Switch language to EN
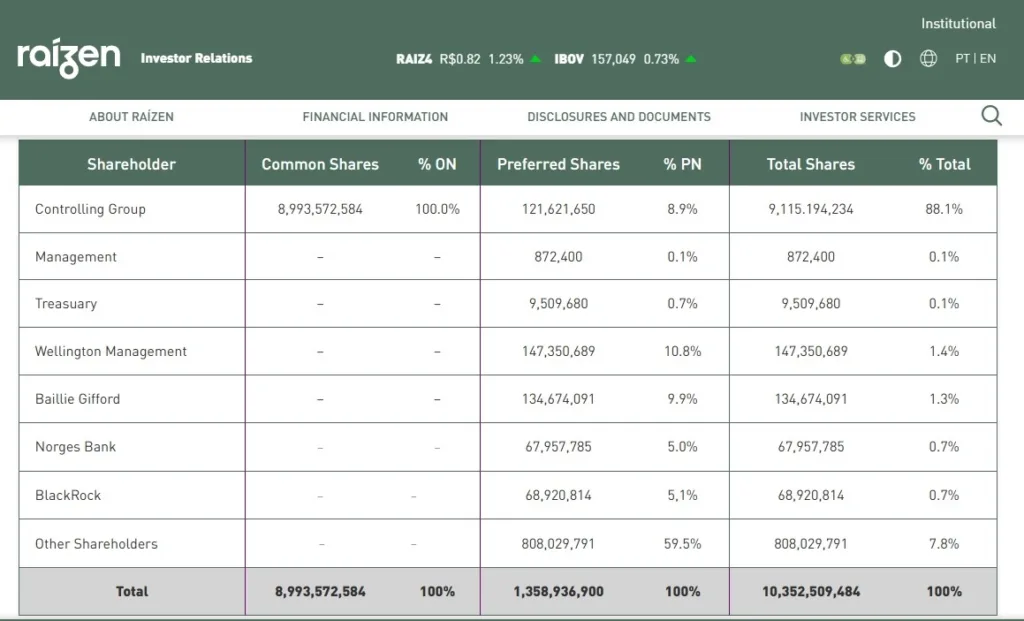The width and height of the screenshot is (1024, 621). [988, 58]
